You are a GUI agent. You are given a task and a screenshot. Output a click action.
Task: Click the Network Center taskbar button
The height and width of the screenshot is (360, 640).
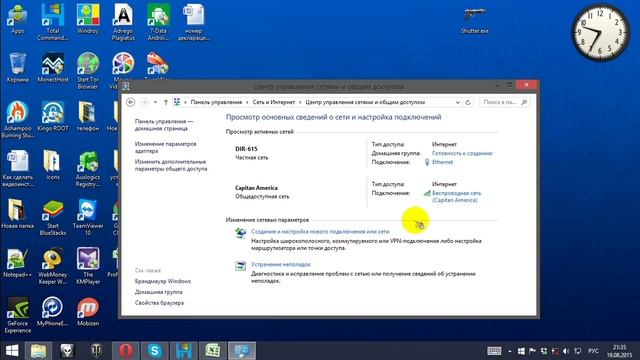(x=242, y=351)
